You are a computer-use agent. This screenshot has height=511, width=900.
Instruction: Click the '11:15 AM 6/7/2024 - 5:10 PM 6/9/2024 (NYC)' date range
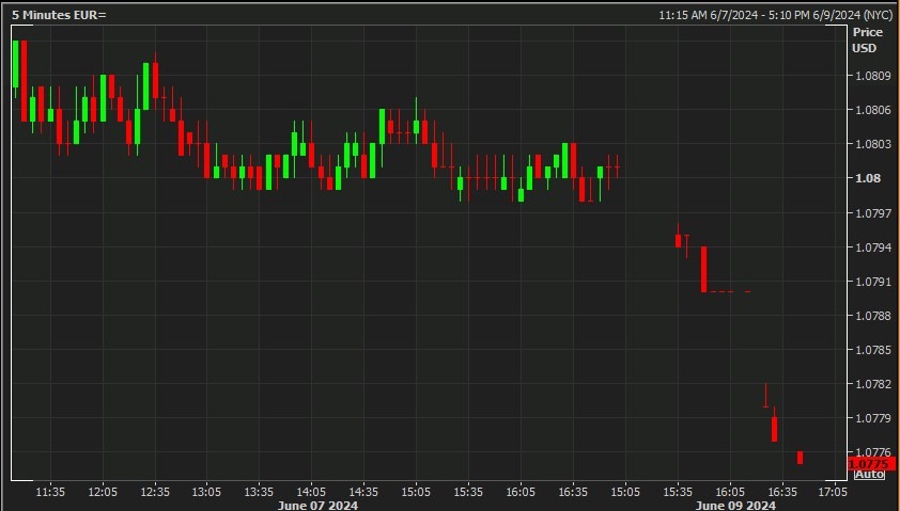point(775,15)
